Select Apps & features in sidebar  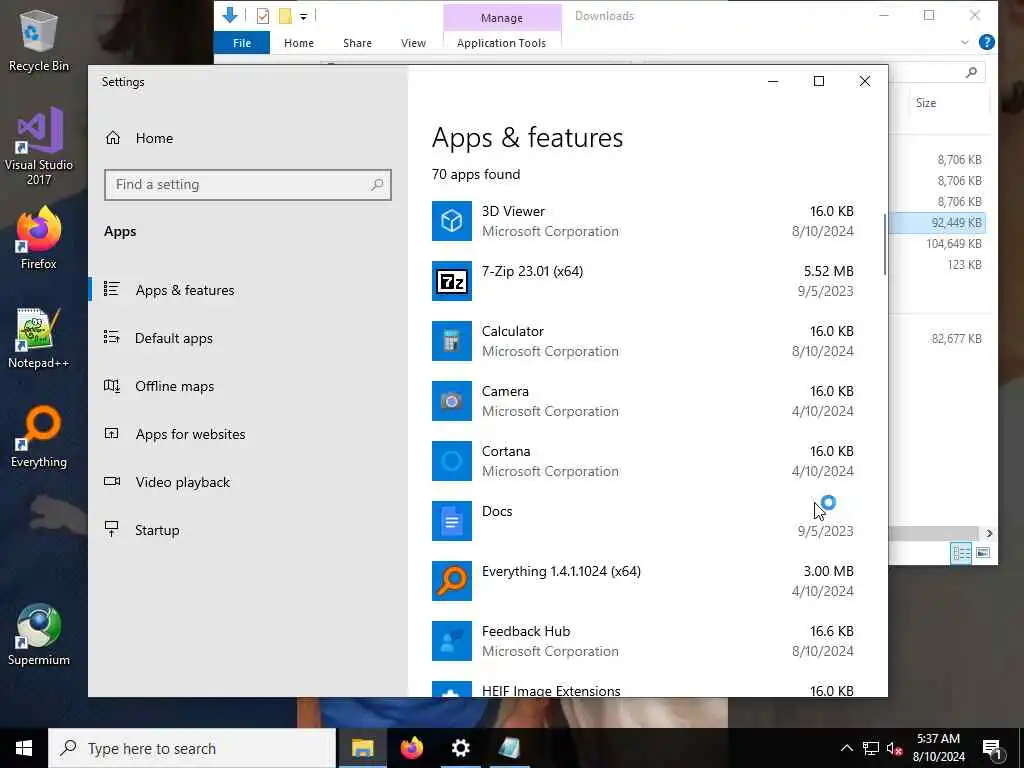pos(248,290)
